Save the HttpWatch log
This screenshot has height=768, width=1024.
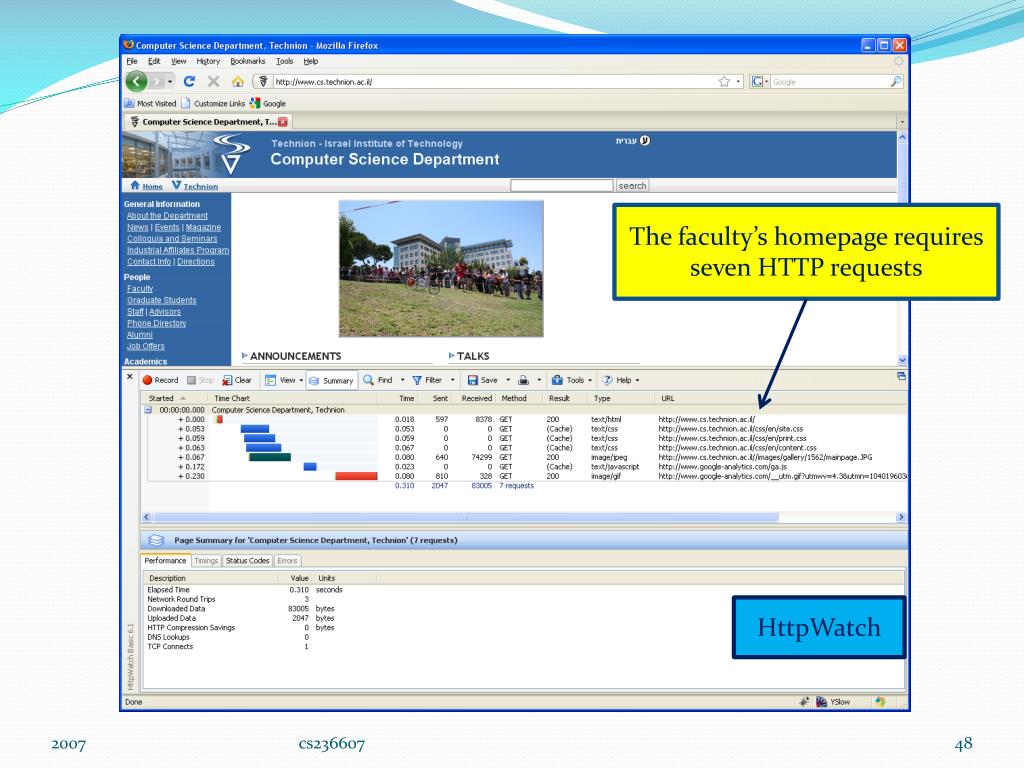click(x=483, y=380)
